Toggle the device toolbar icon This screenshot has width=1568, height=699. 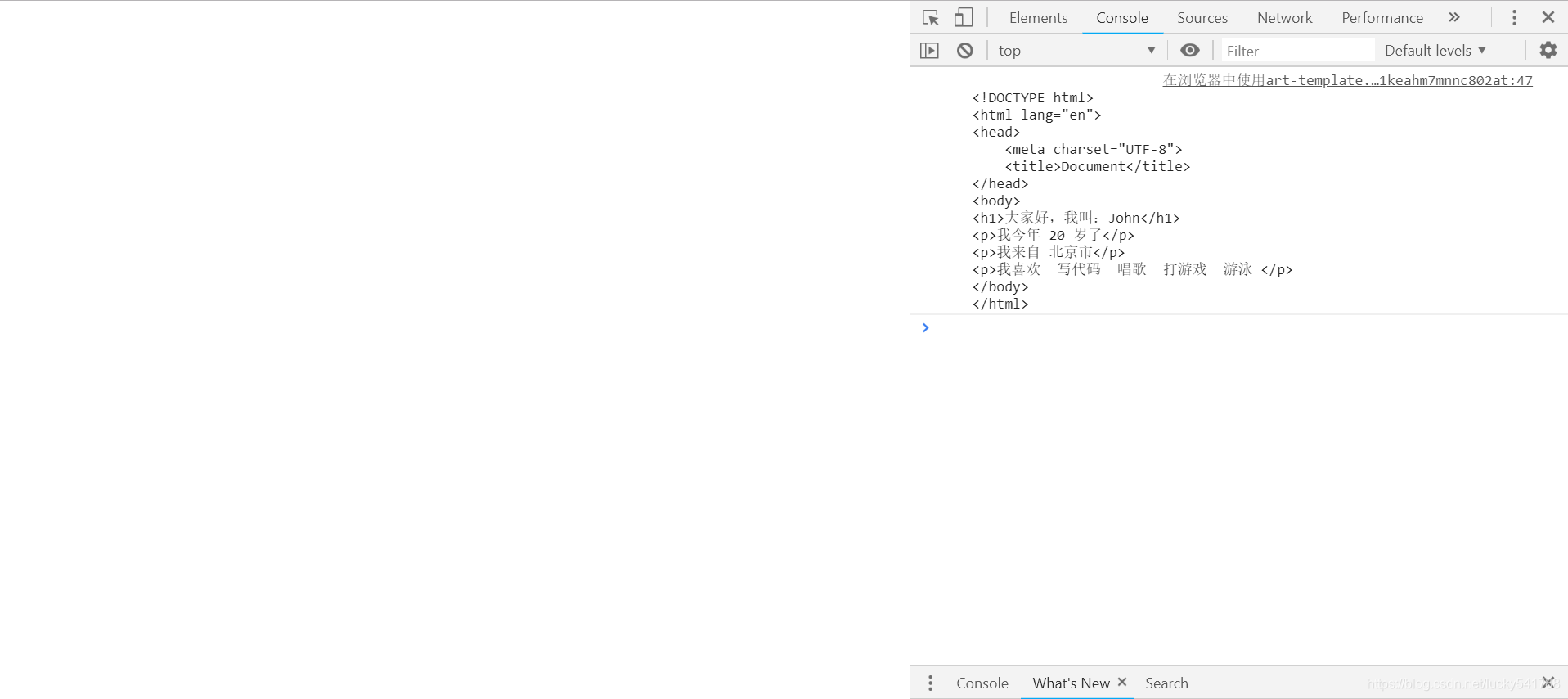point(964,17)
